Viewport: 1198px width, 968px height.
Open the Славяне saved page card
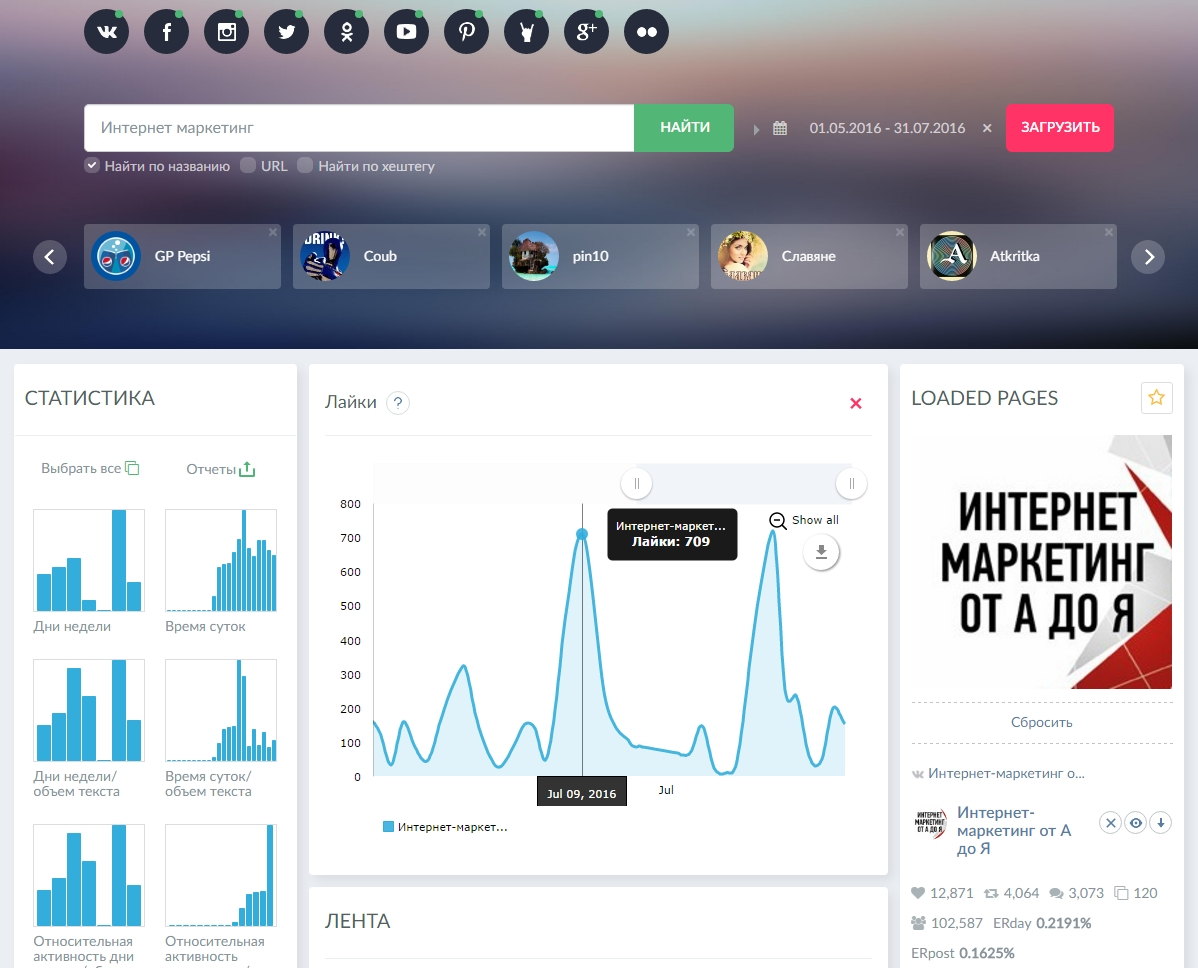809,256
